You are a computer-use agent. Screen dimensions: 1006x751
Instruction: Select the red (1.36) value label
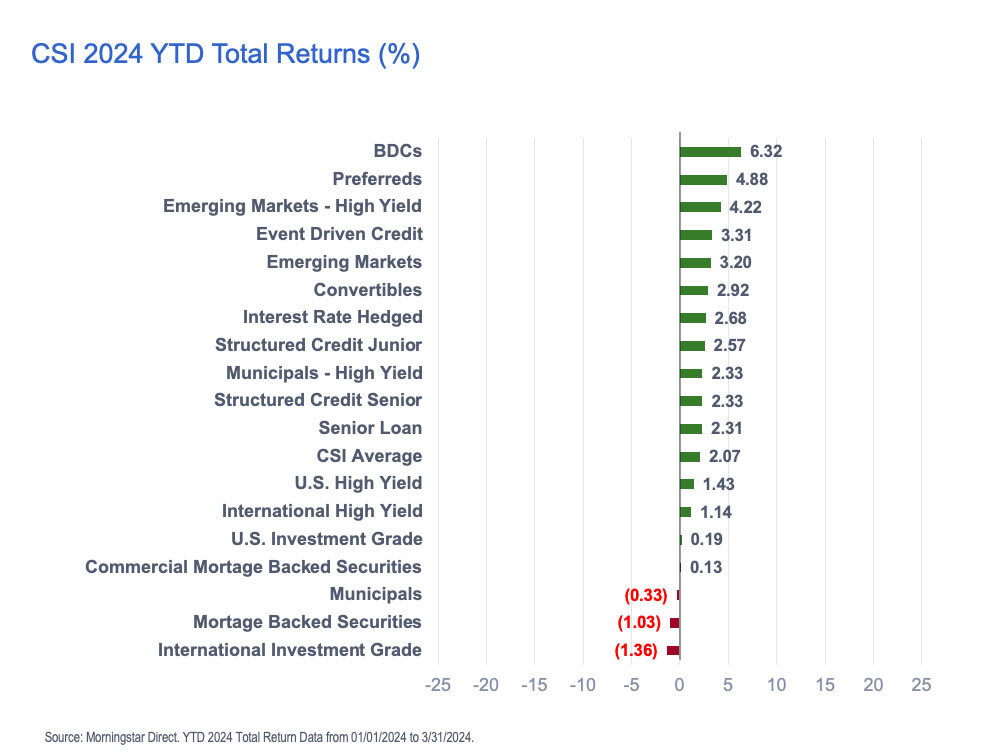tap(636, 650)
